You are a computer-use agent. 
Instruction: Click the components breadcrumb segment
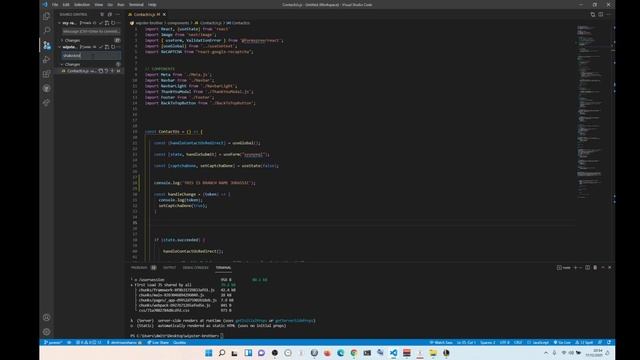pyautogui.click(x=178, y=23)
